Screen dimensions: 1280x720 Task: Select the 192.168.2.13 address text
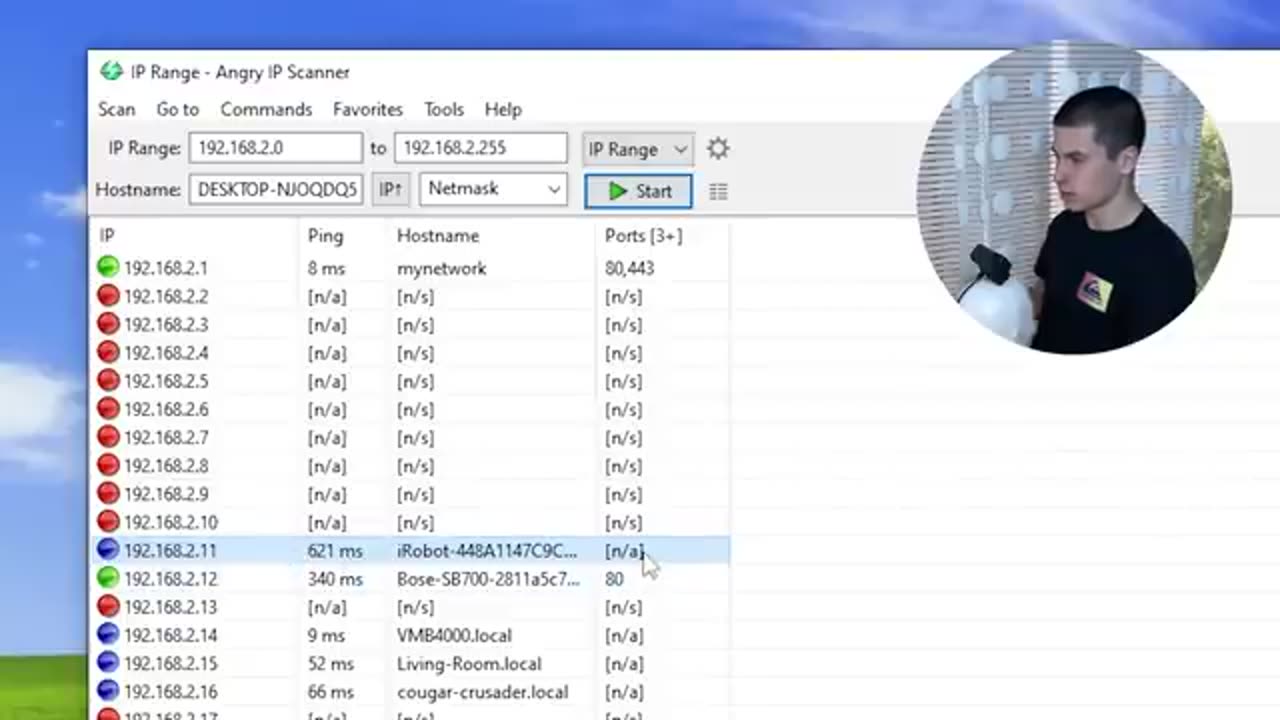point(170,607)
